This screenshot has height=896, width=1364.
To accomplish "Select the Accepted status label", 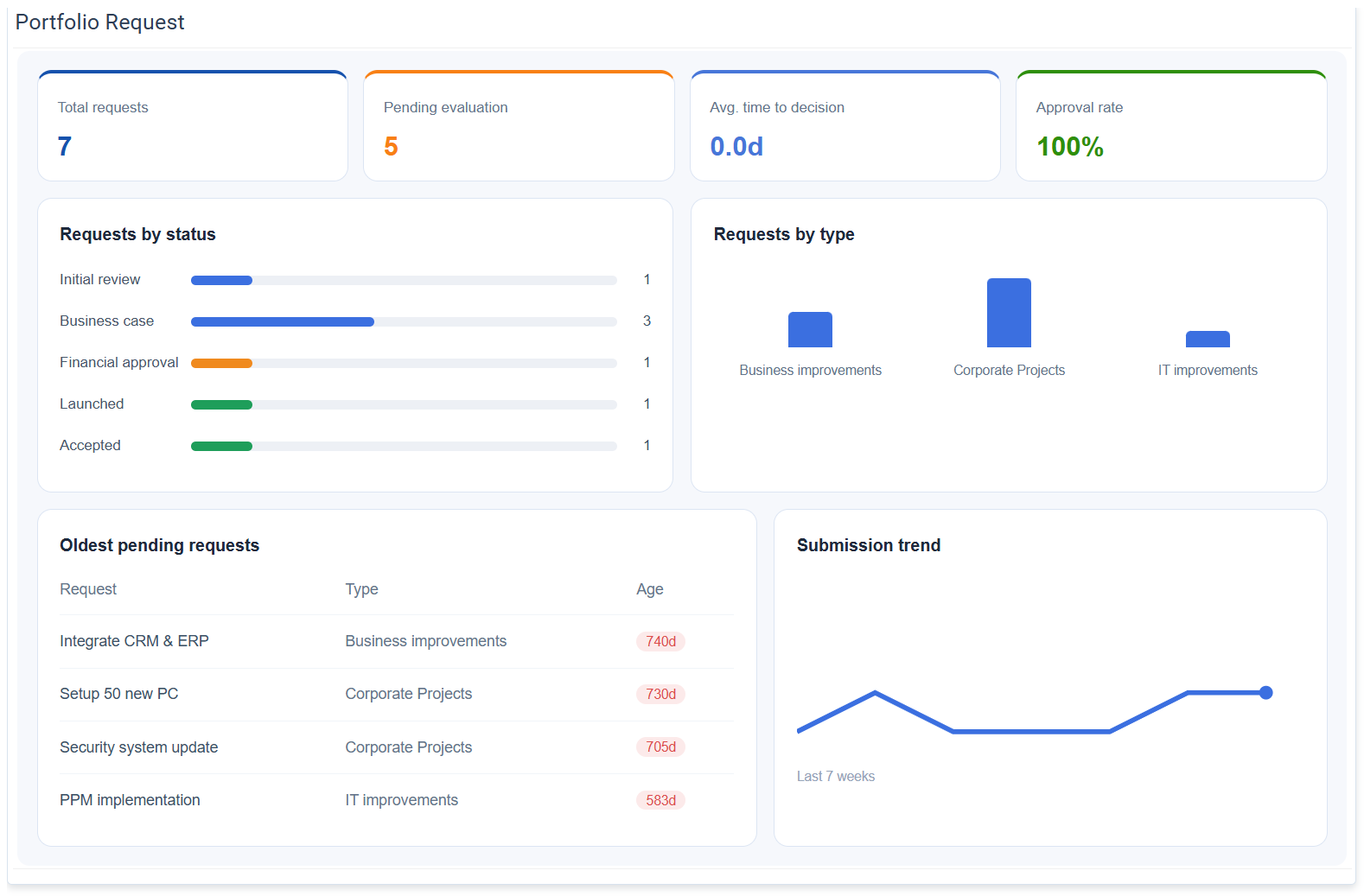I will coord(90,445).
